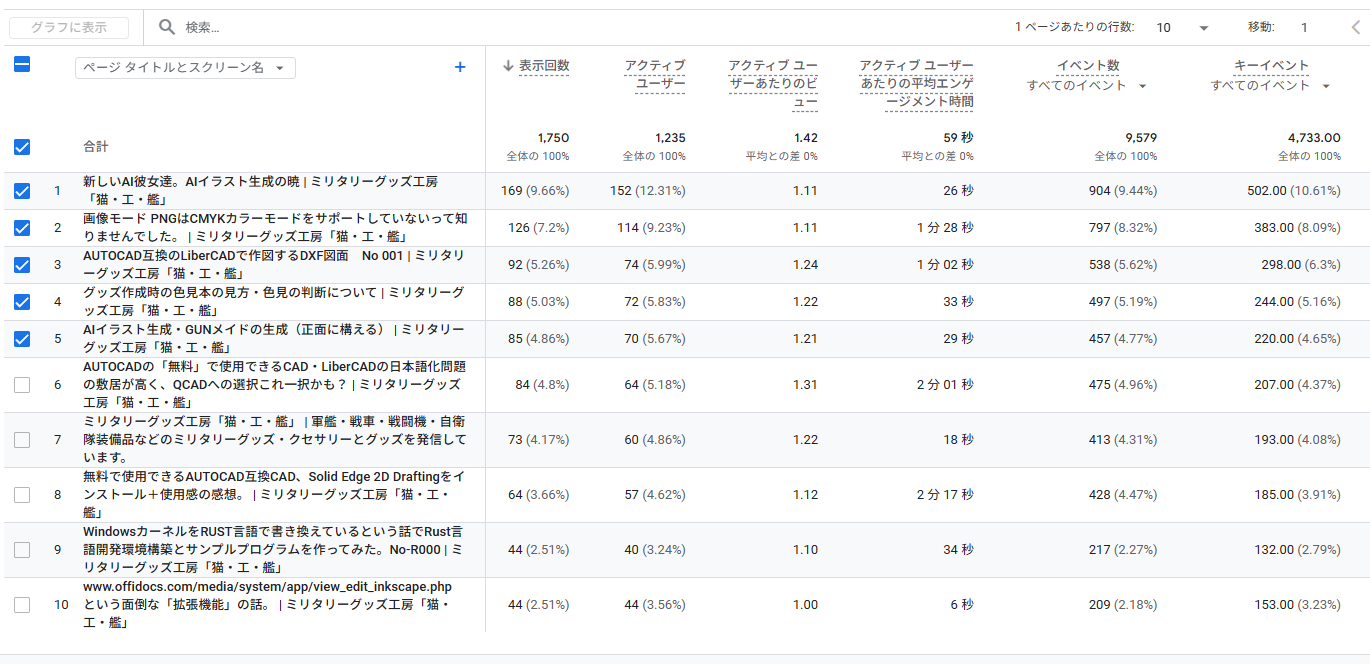
Task: Click total event count 9,579
Action: coord(1141,138)
